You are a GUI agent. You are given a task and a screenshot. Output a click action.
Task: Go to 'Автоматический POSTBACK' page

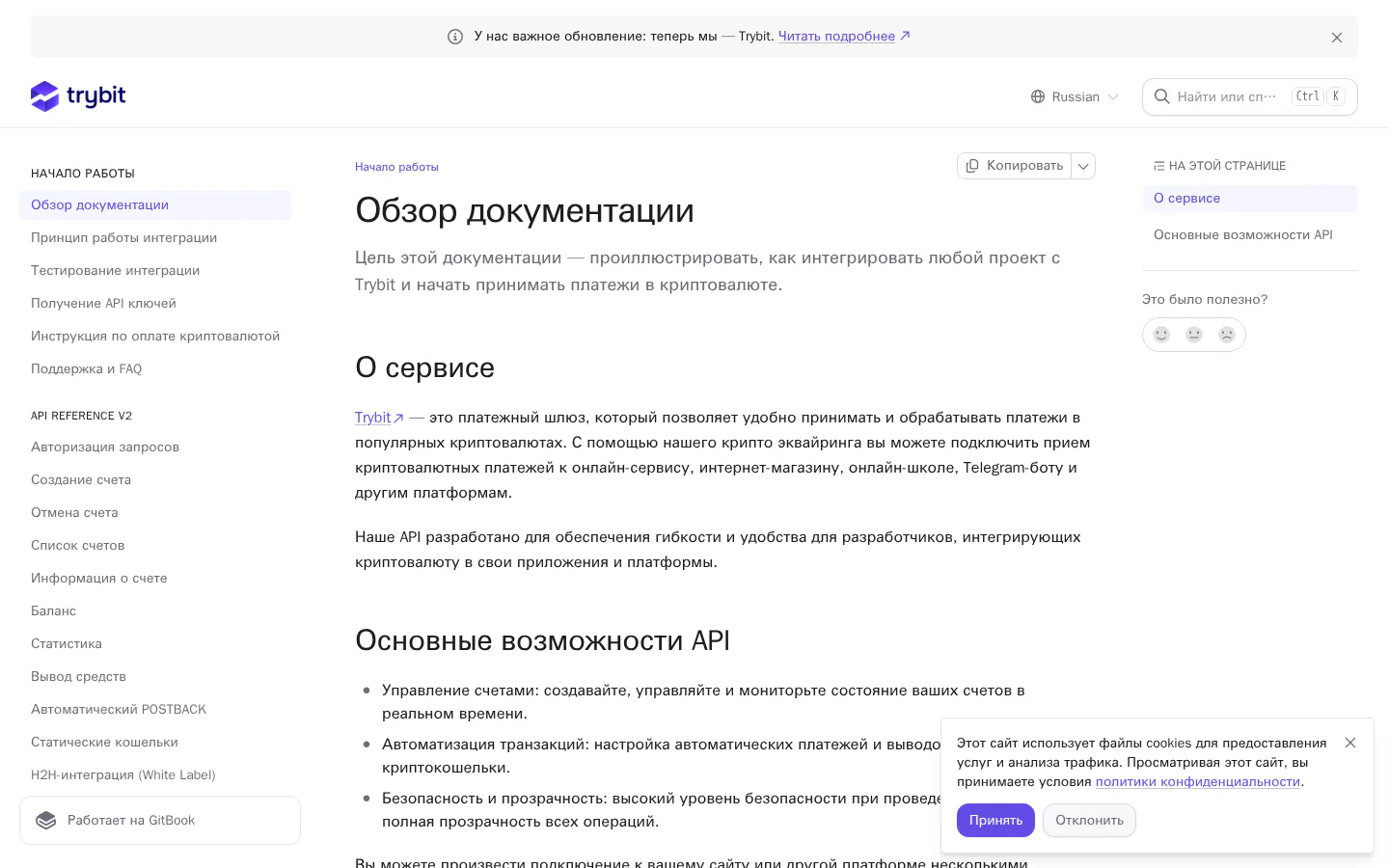[155, 709]
